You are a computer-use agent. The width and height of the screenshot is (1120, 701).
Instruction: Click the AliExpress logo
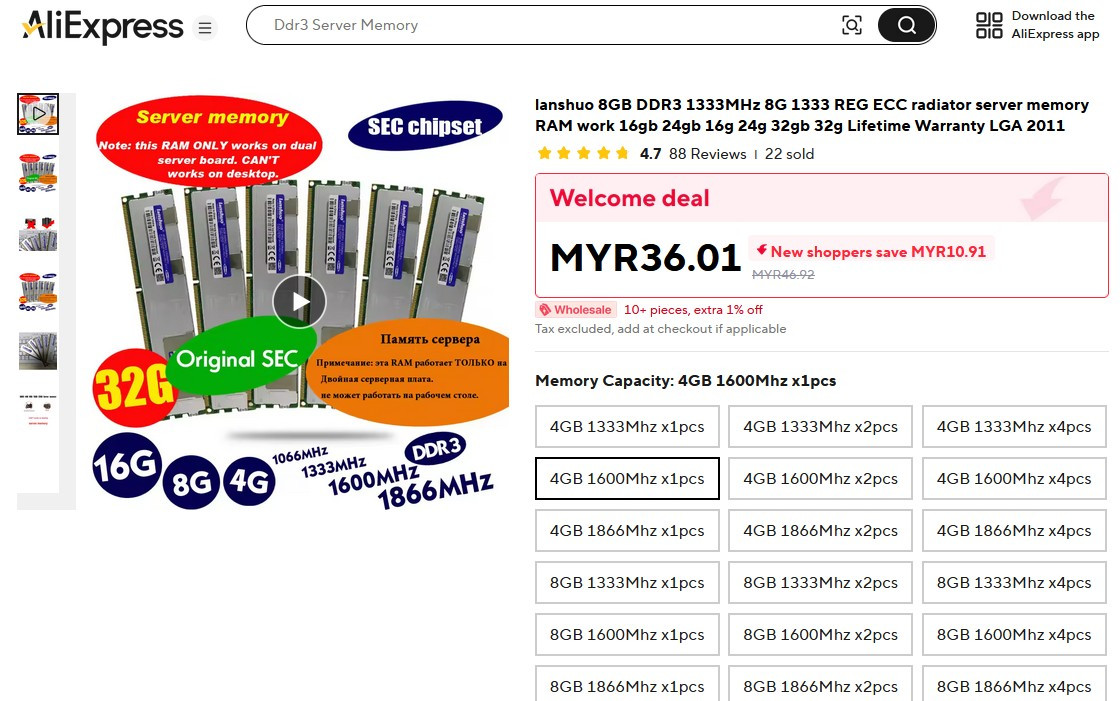click(x=103, y=27)
